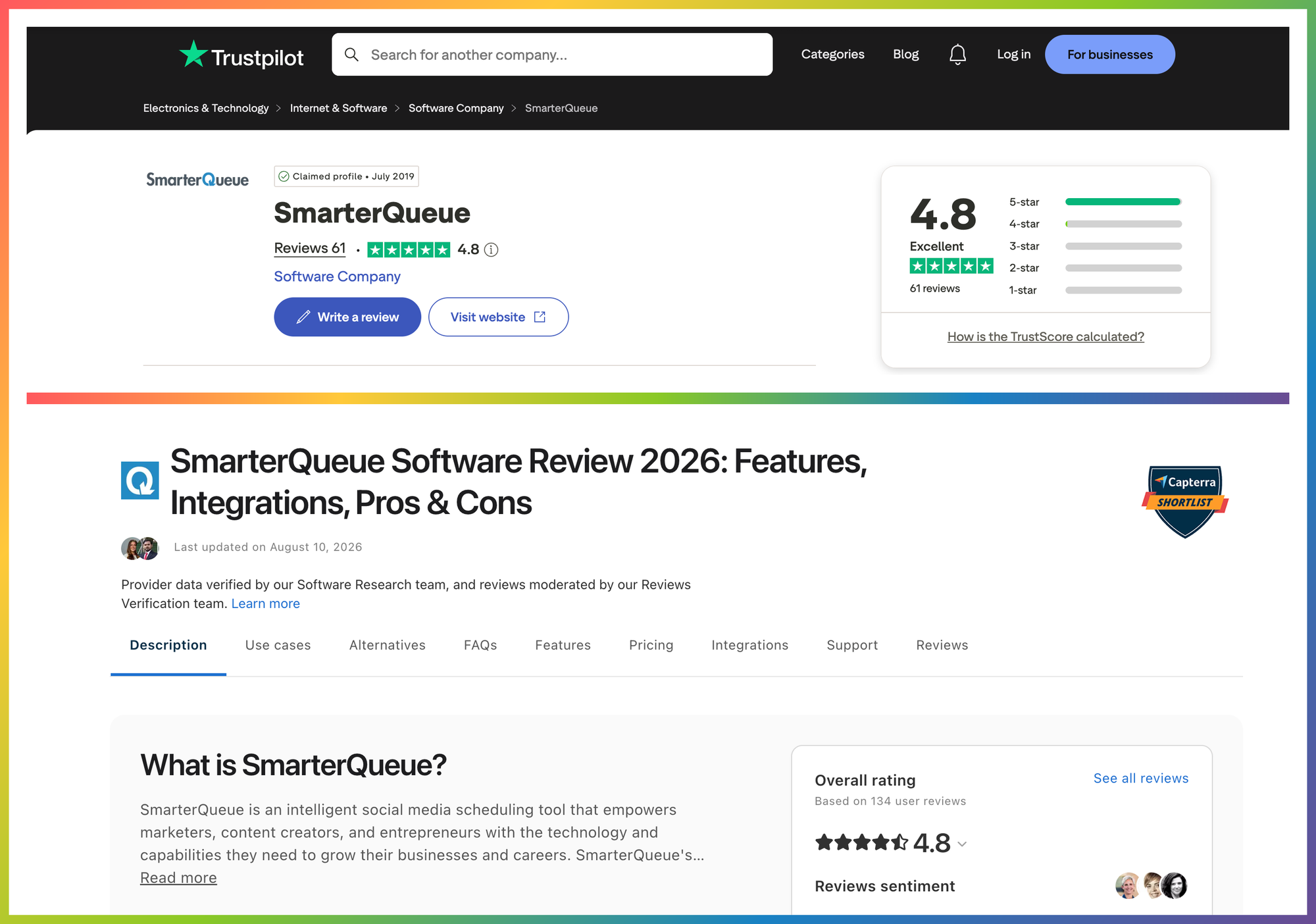Click Log in
The height and width of the screenshot is (924, 1316).
(1014, 55)
